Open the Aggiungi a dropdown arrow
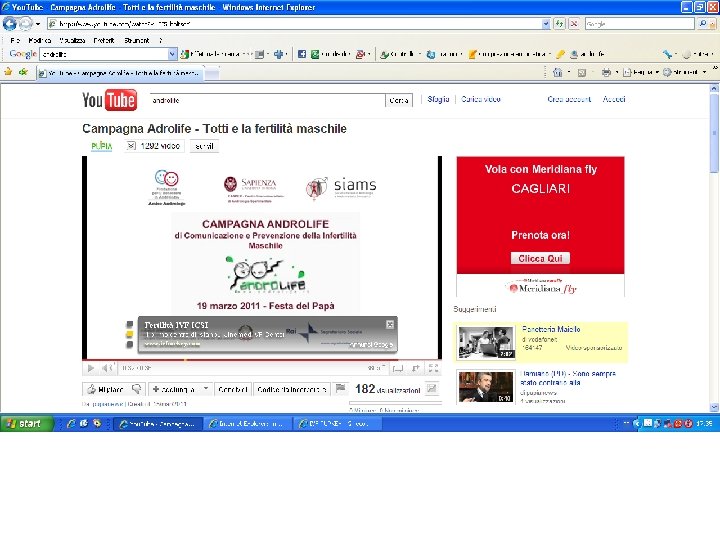The width and height of the screenshot is (720, 540). pyautogui.click(x=206, y=389)
